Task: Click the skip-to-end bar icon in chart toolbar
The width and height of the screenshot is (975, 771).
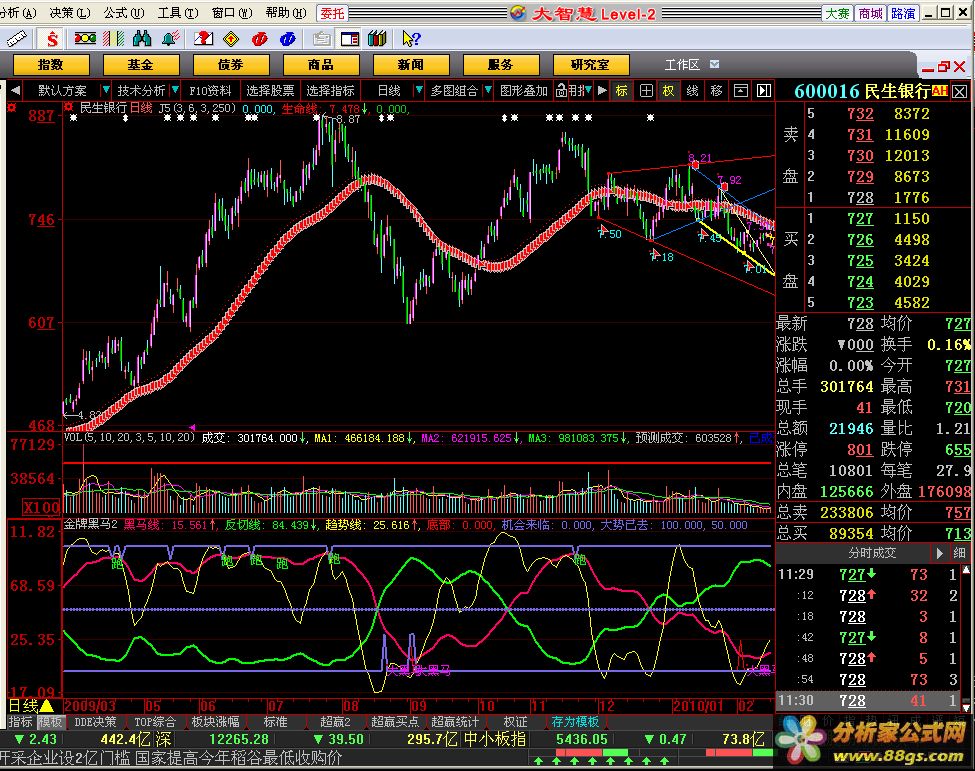Action: click(764, 91)
